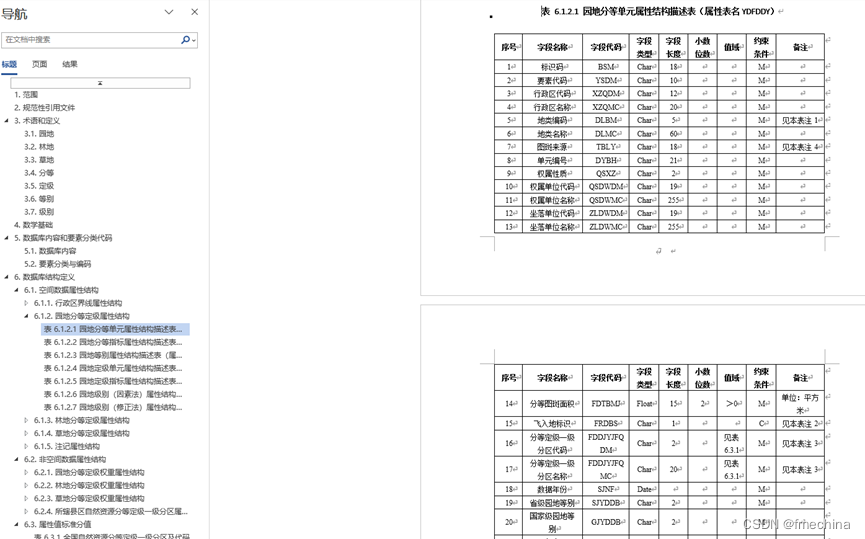
Task: Collapse the 3. 术语和定义 heading
Action: tap(7, 121)
